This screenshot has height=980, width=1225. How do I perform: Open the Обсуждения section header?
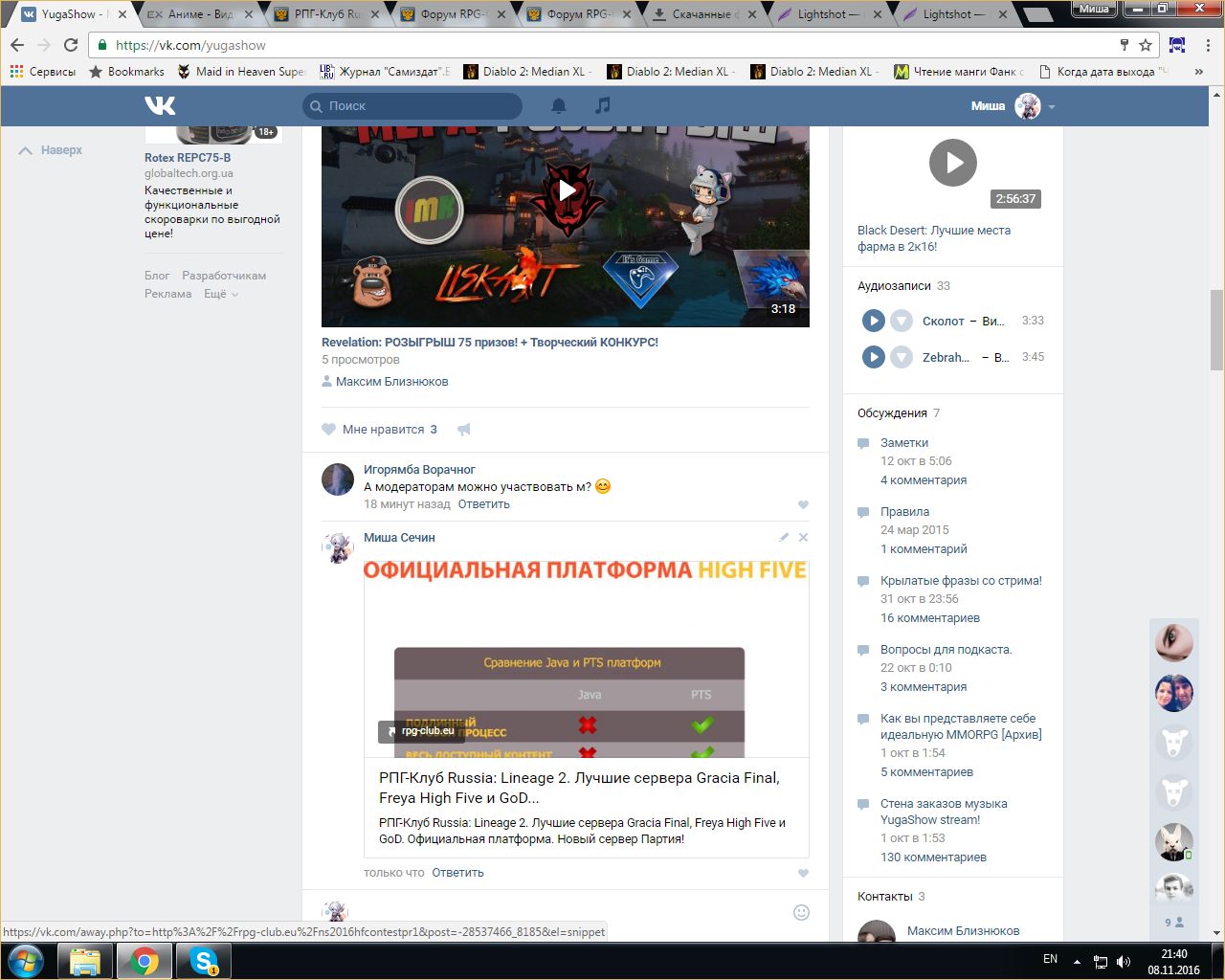892,413
